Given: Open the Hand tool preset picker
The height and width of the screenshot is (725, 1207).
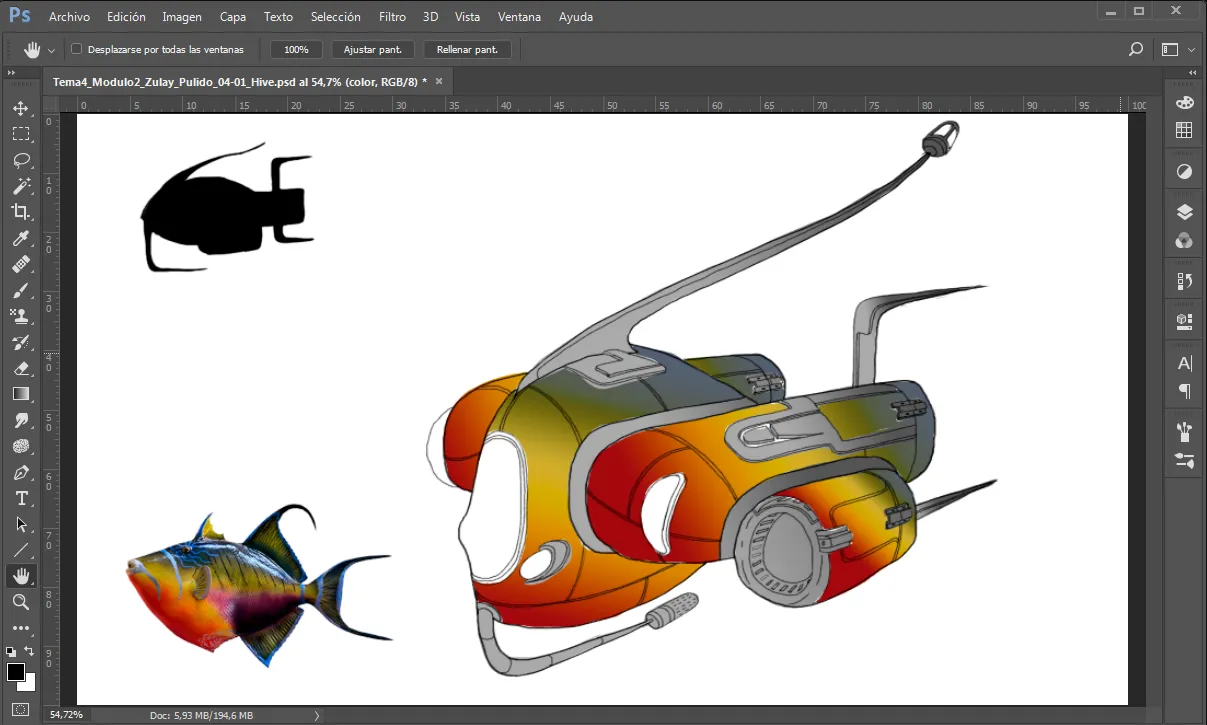Looking at the screenshot, I should [51, 50].
